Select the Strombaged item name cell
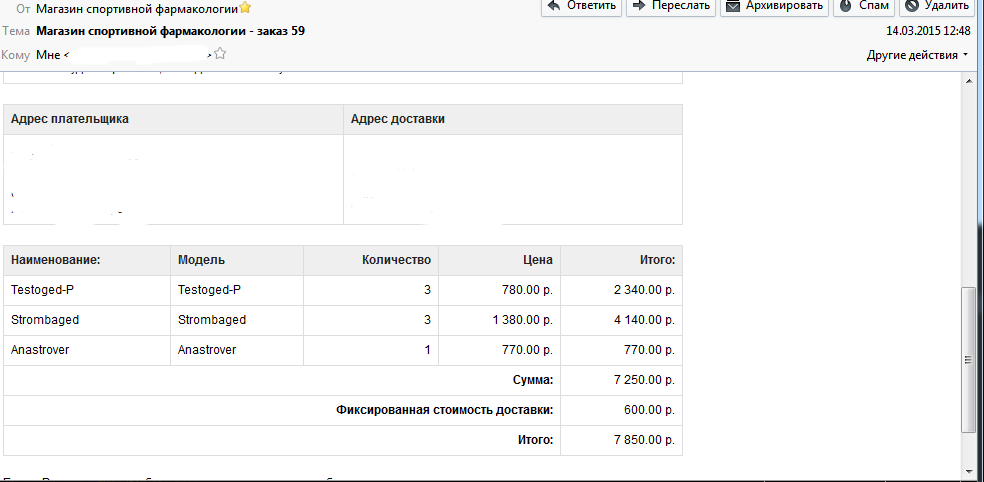This screenshot has width=984, height=482. click(x=45, y=320)
